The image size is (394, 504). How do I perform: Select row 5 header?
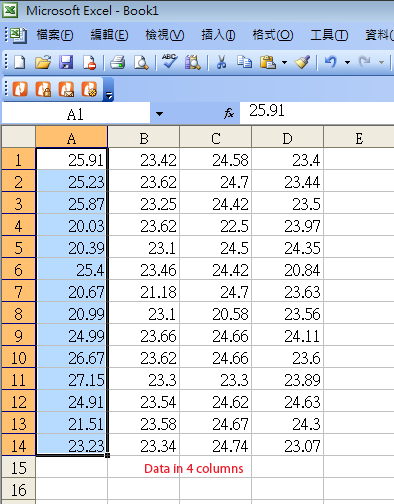(18, 247)
